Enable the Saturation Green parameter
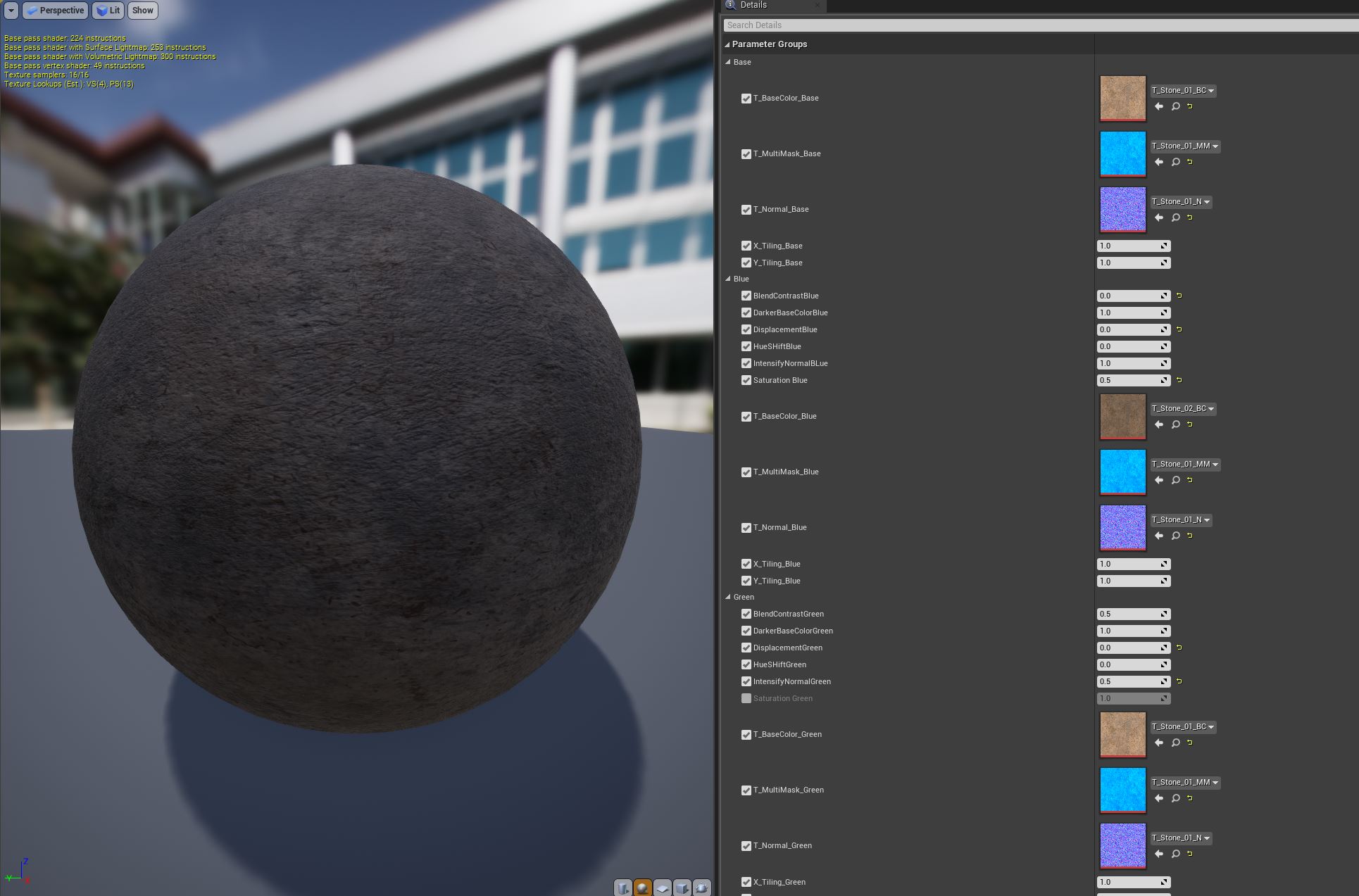Image resolution: width=1359 pixels, height=896 pixels. pos(746,698)
